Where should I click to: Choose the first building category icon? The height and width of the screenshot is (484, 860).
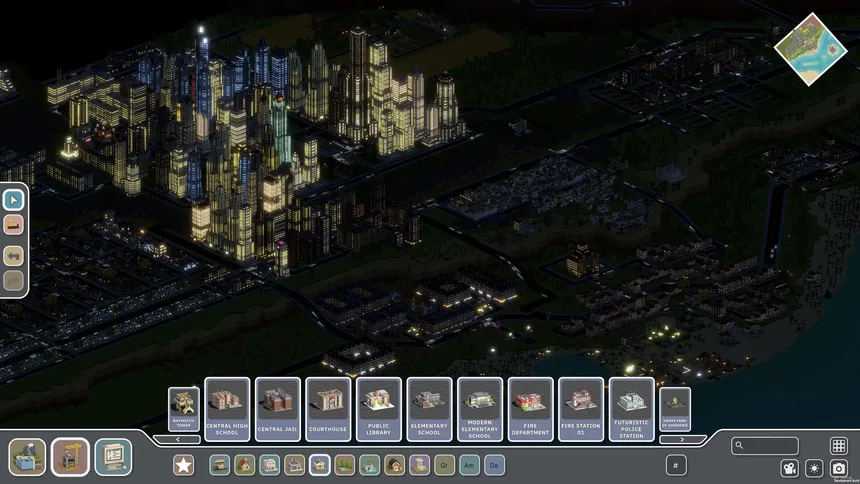click(x=219, y=465)
